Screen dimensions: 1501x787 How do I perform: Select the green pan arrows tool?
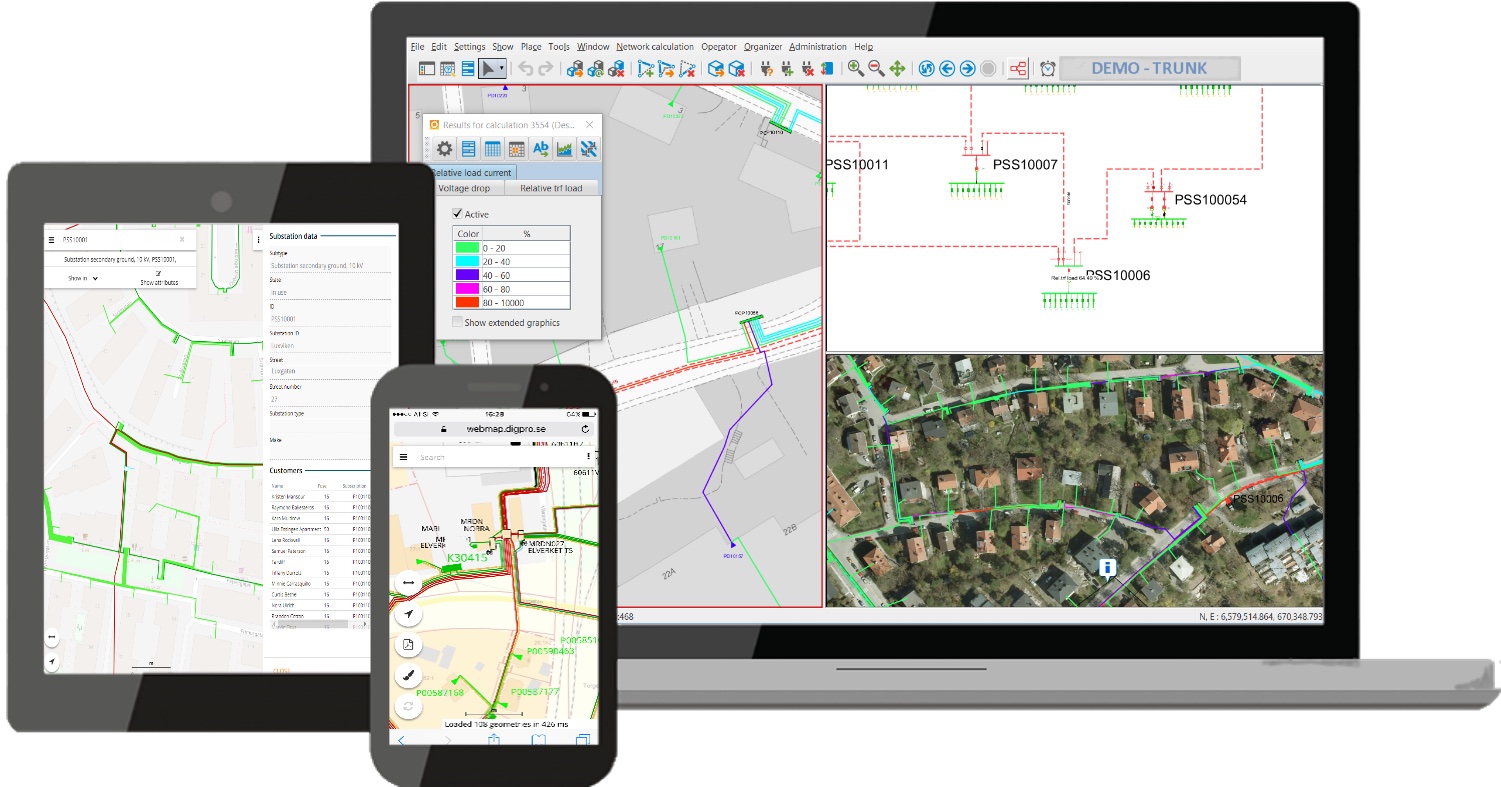tap(898, 69)
